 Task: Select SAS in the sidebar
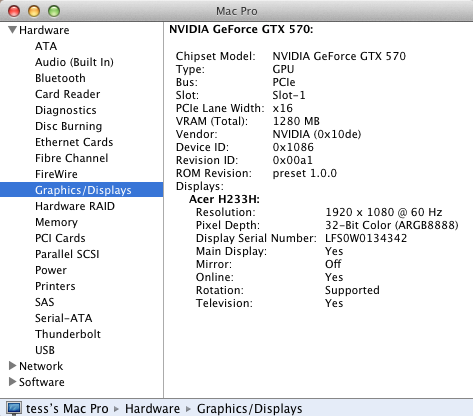click(x=45, y=302)
